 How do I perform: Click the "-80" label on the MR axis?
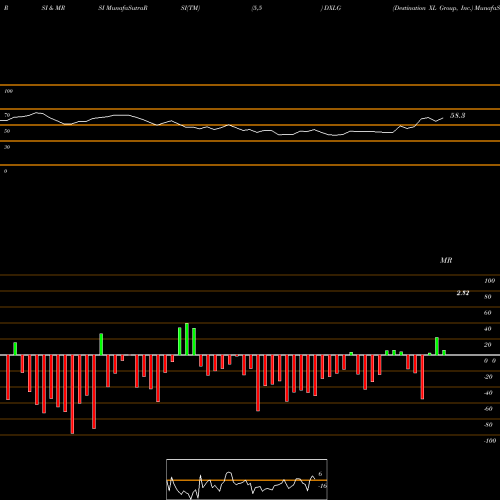click(488, 425)
